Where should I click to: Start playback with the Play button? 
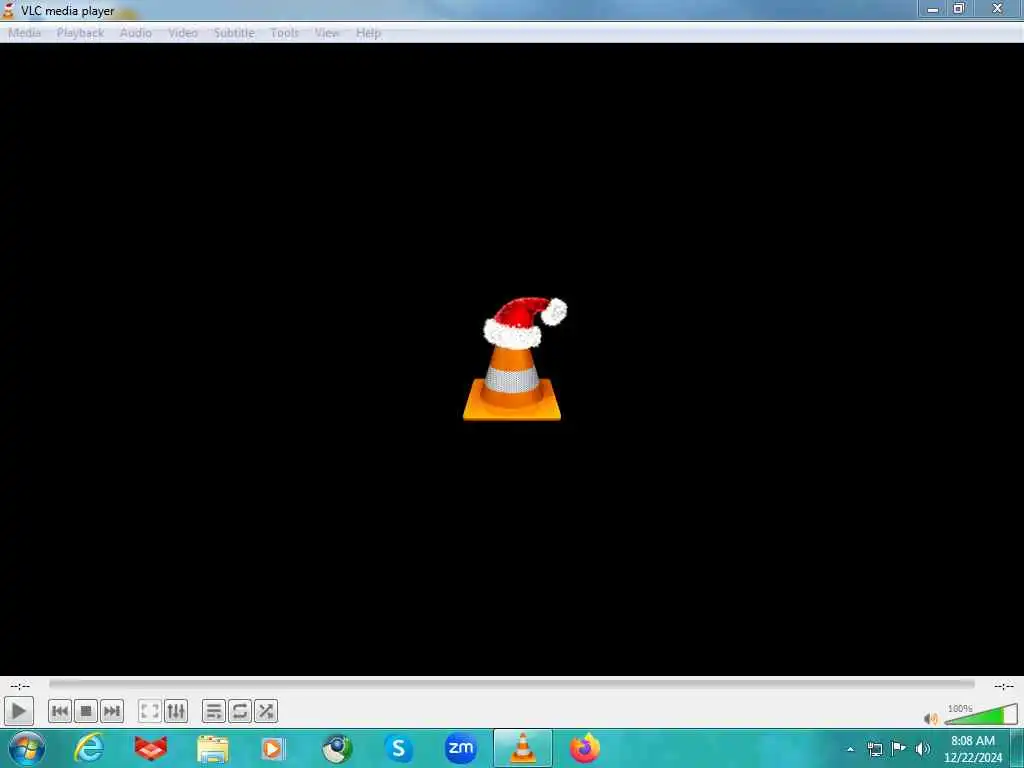point(18,711)
